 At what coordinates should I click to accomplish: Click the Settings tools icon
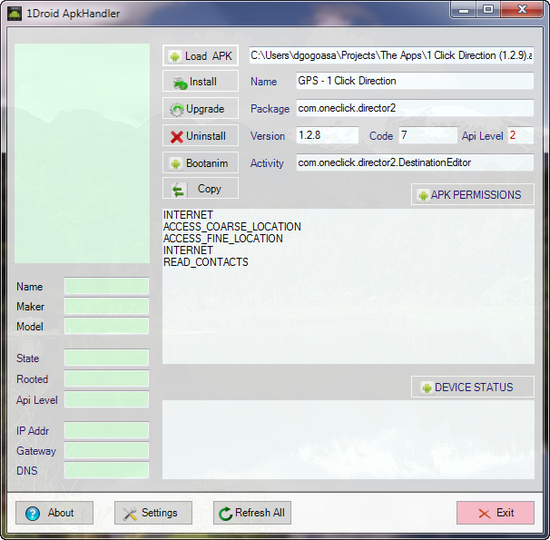tap(130, 514)
